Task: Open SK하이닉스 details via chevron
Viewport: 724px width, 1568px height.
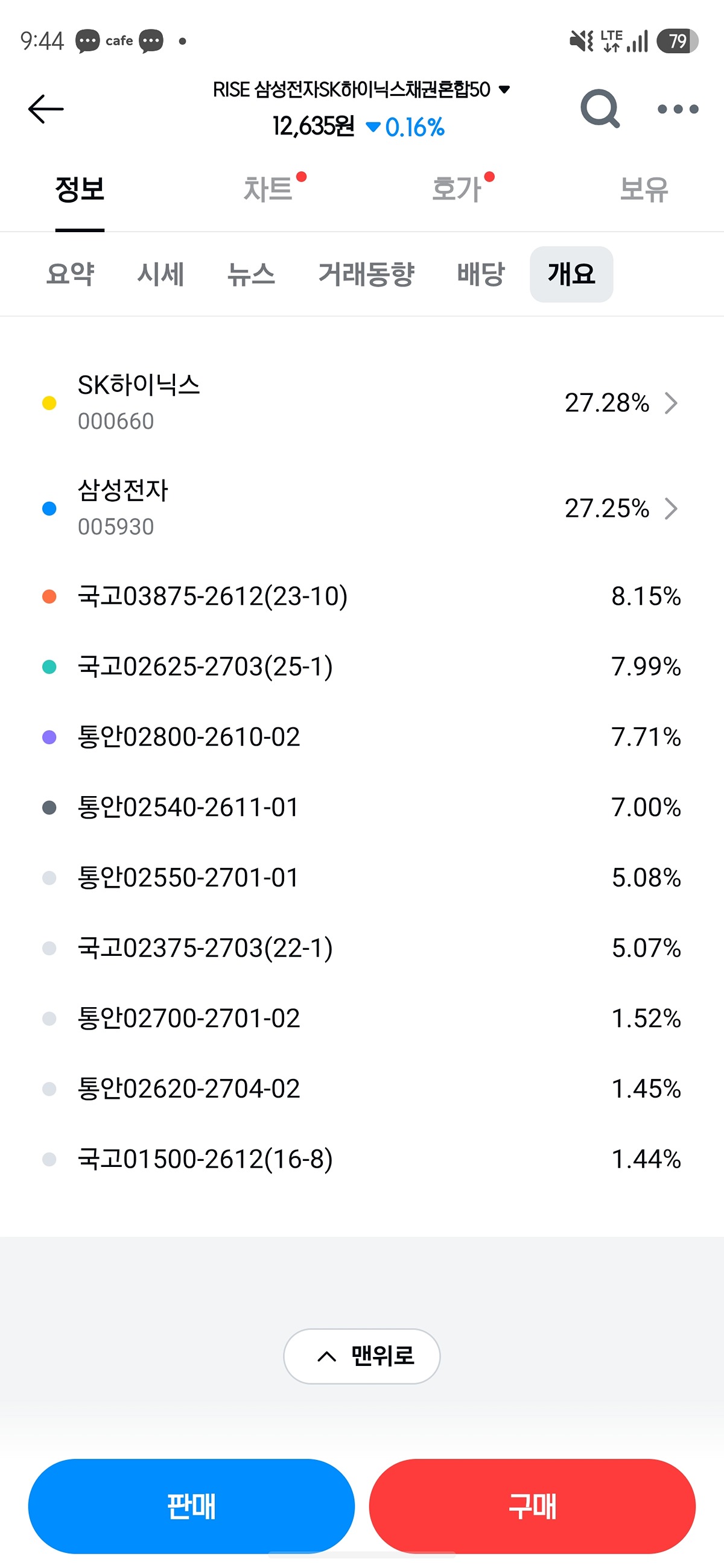Action: coord(670,403)
